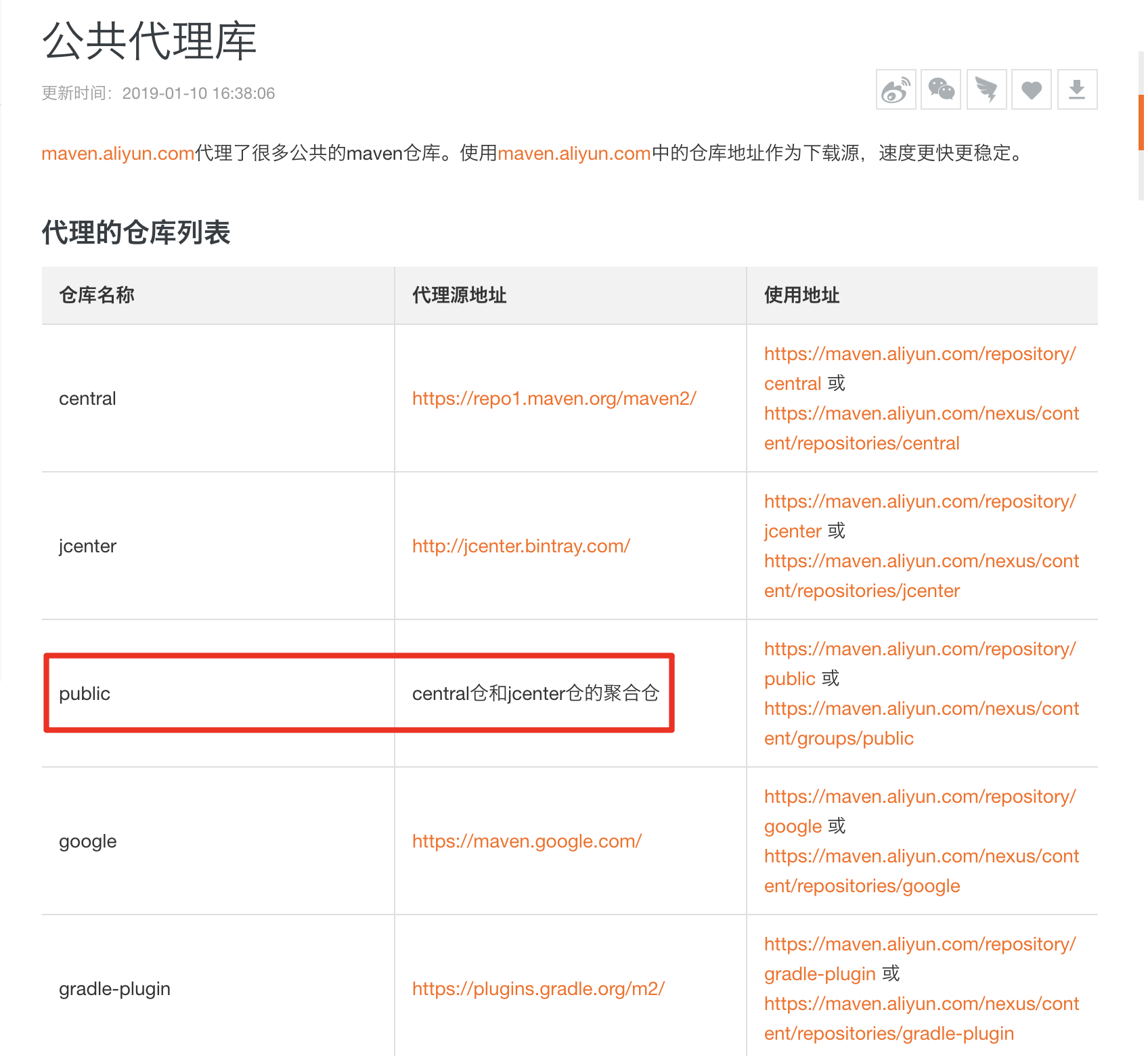Image resolution: width=1148 pixels, height=1056 pixels.
Task: Favorite the page with the heart icon
Action: tap(1032, 89)
